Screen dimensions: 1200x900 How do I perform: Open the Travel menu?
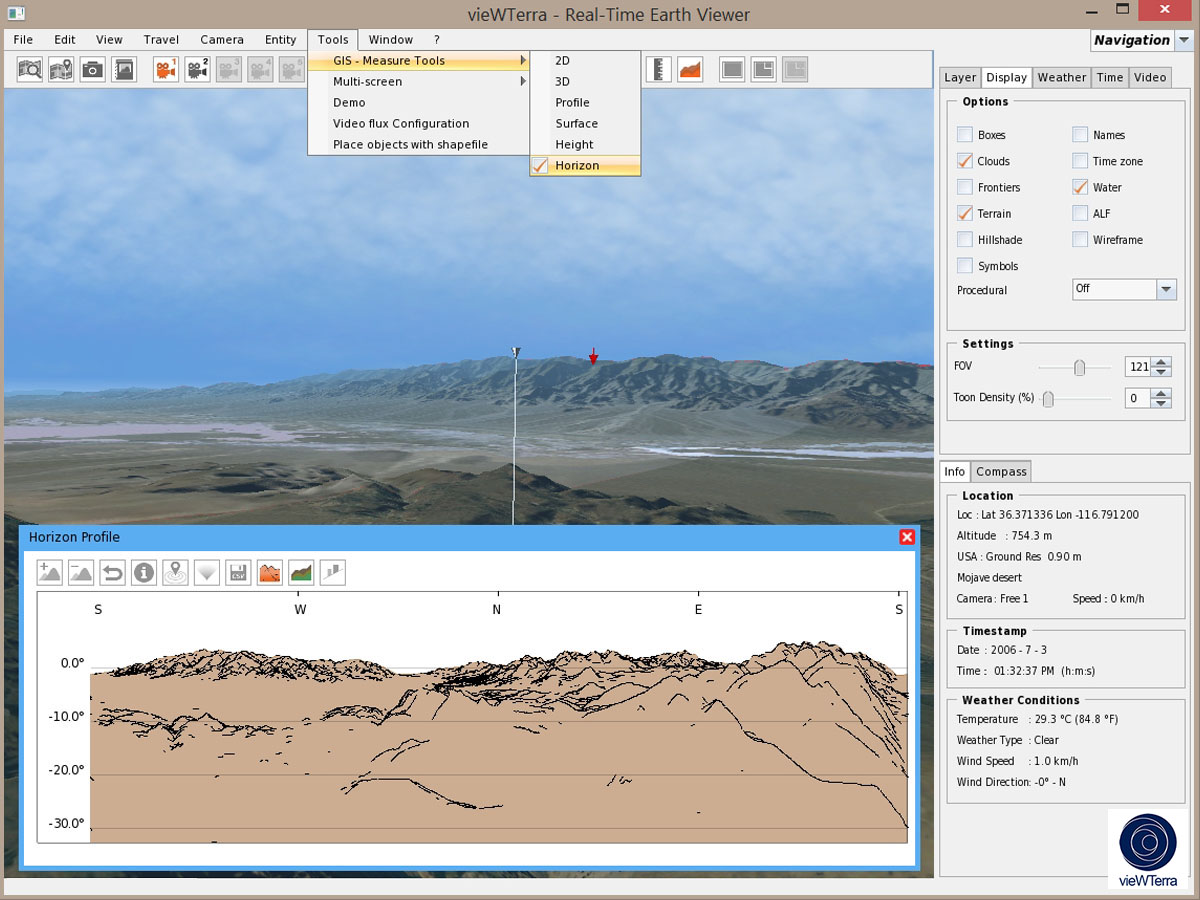click(x=161, y=40)
